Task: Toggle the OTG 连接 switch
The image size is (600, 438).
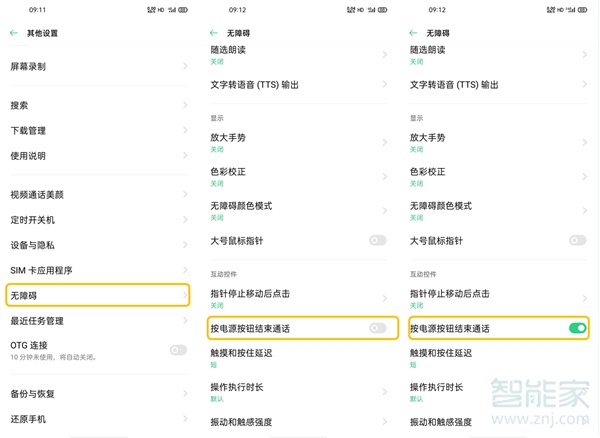Action: click(x=178, y=349)
